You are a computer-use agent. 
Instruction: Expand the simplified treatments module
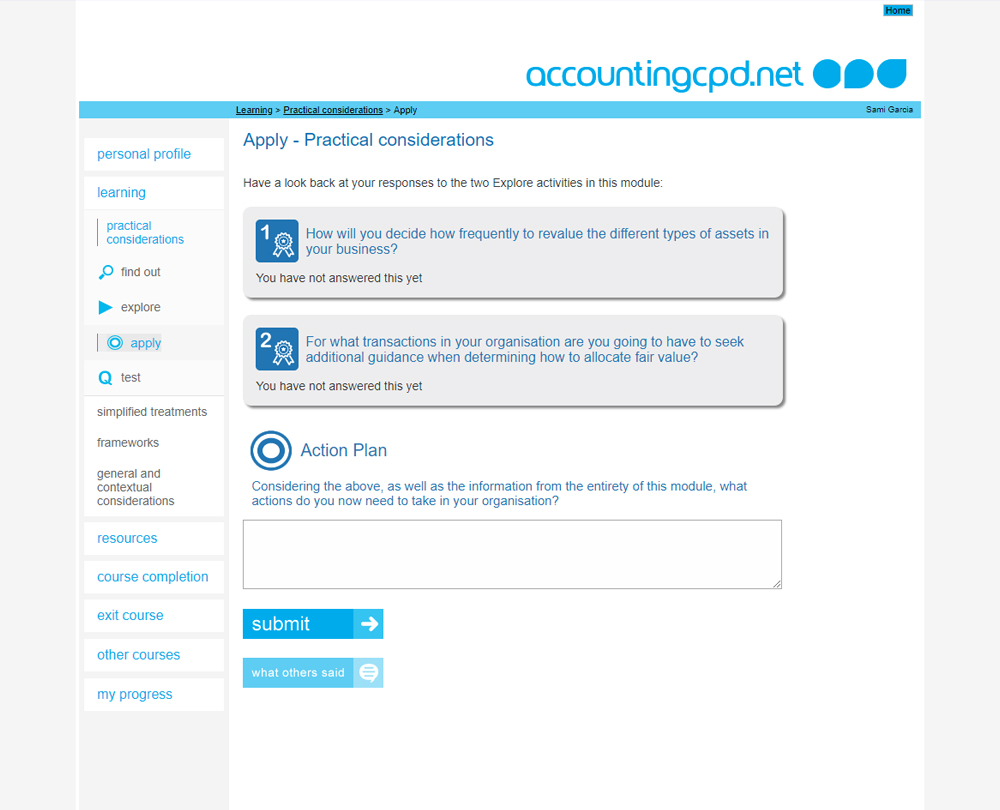152,412
